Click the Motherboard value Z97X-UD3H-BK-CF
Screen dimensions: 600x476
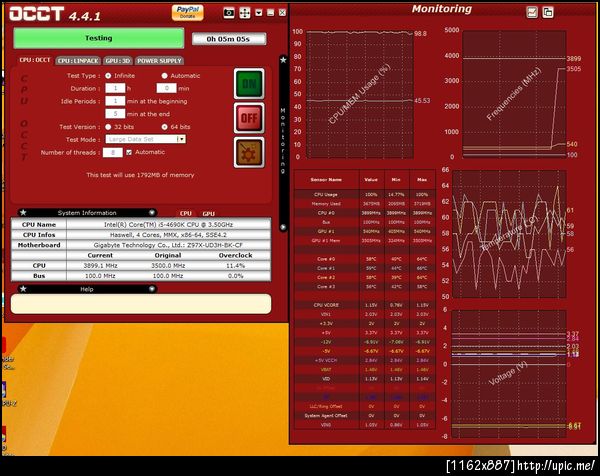coord(168,245)
